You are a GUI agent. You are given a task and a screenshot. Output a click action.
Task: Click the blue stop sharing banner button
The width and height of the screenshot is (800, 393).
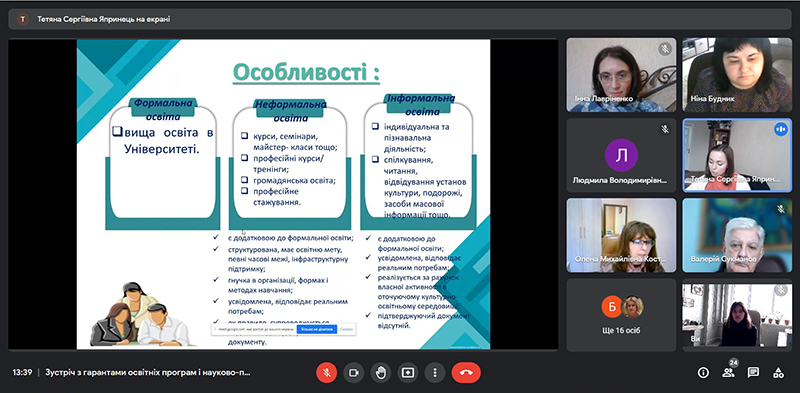tap(317, 329)
